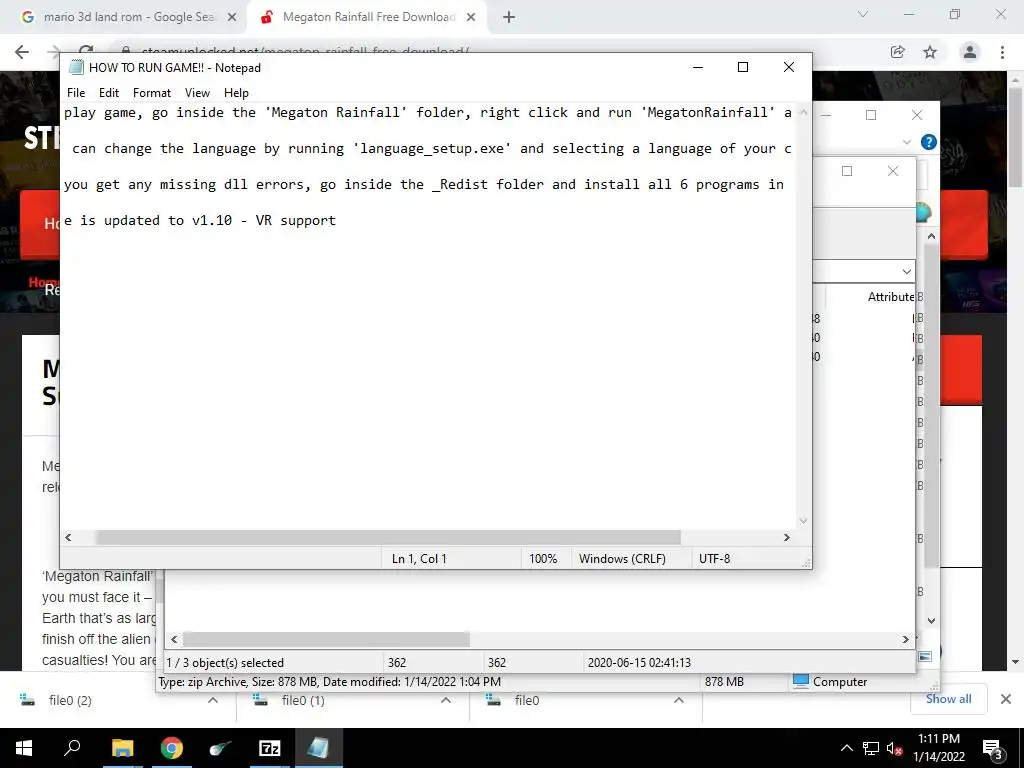Show hidden system tray icons
Screen dimensions: 1024x768
846,748
